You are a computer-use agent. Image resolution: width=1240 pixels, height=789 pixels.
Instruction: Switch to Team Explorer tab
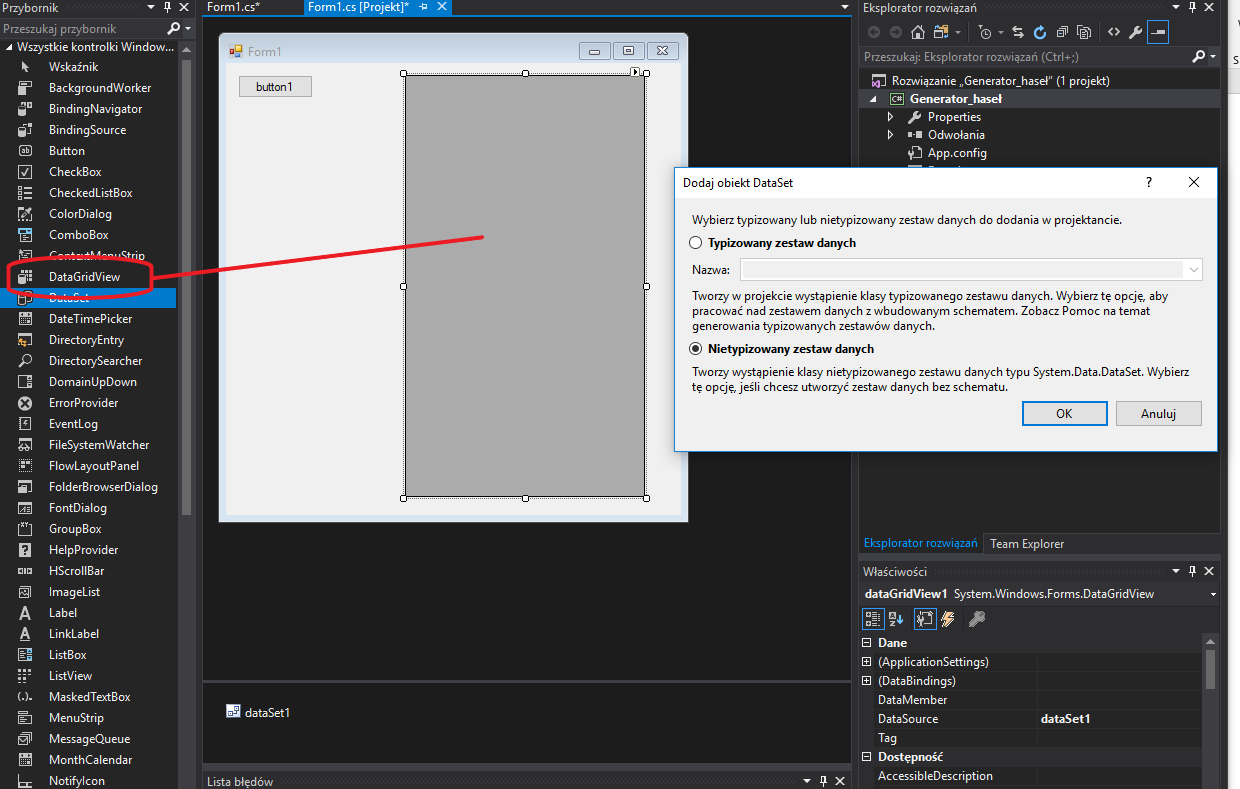[1027, 544]
